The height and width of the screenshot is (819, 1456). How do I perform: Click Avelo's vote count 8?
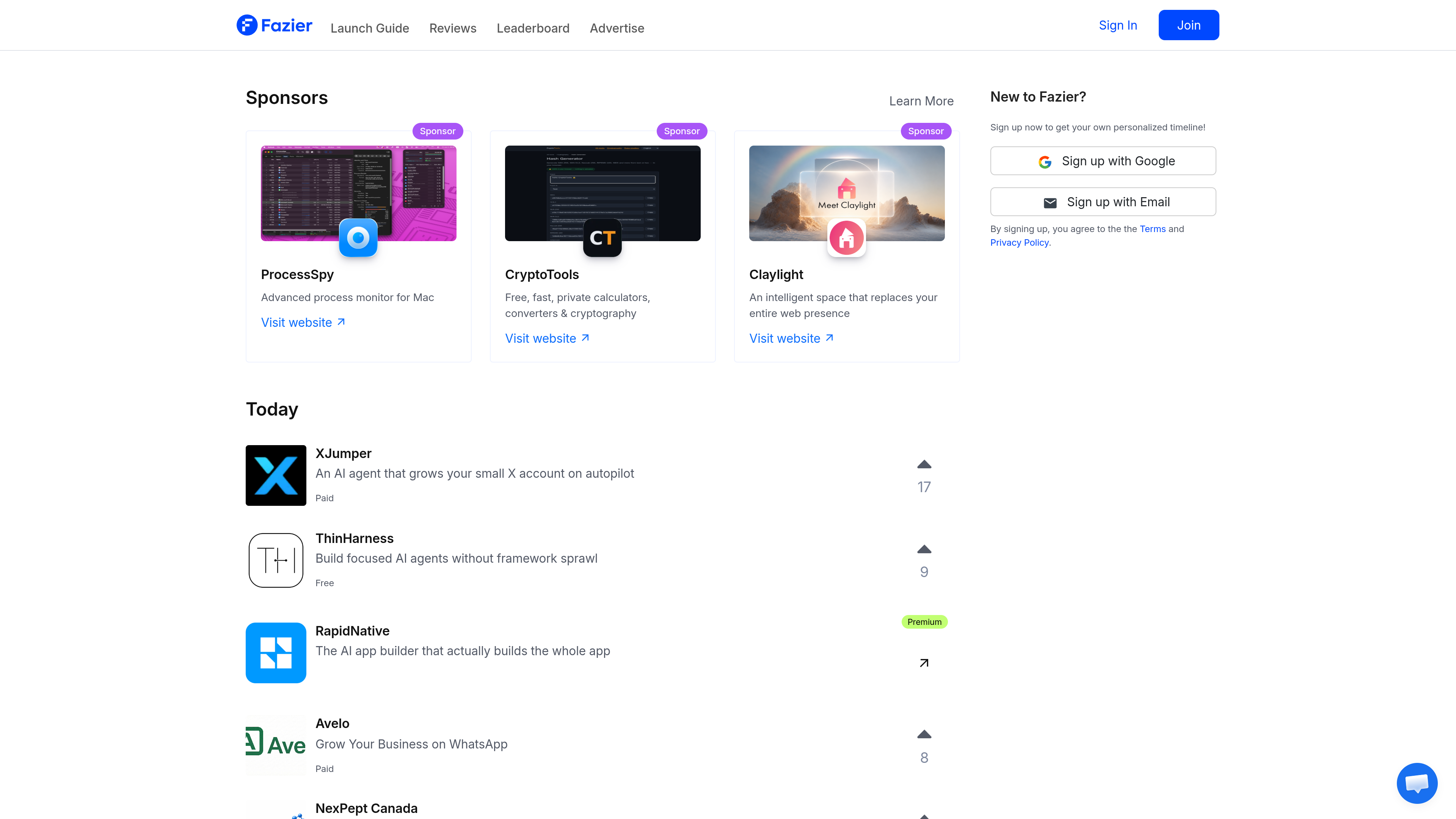pyautogui.click(x=924, y=758)
